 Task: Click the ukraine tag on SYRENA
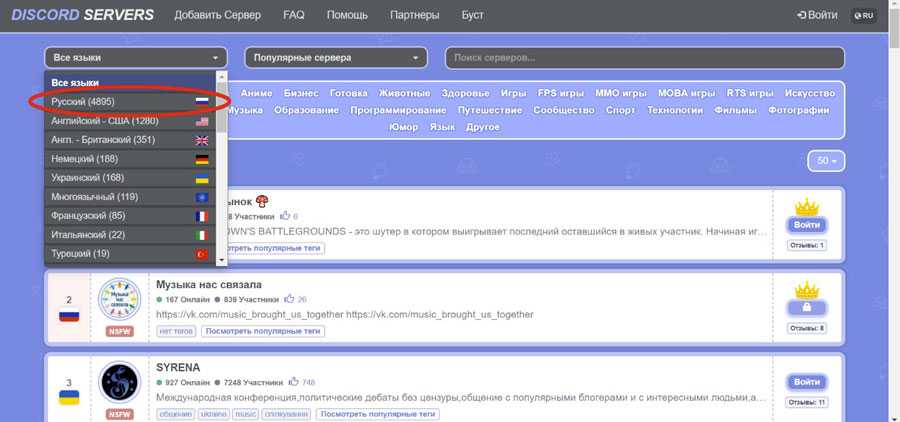[x=214, y=414]
